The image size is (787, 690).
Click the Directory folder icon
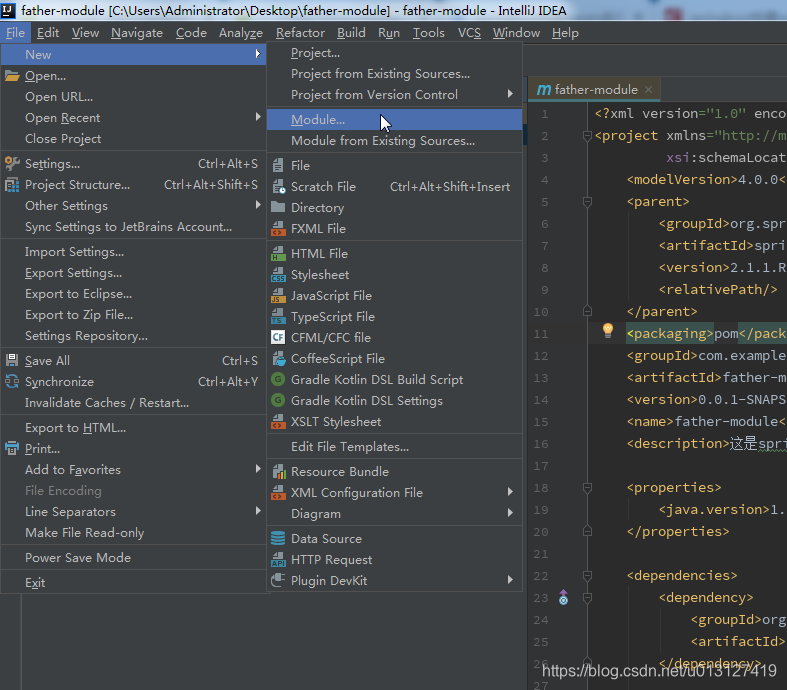click(278, 207)
